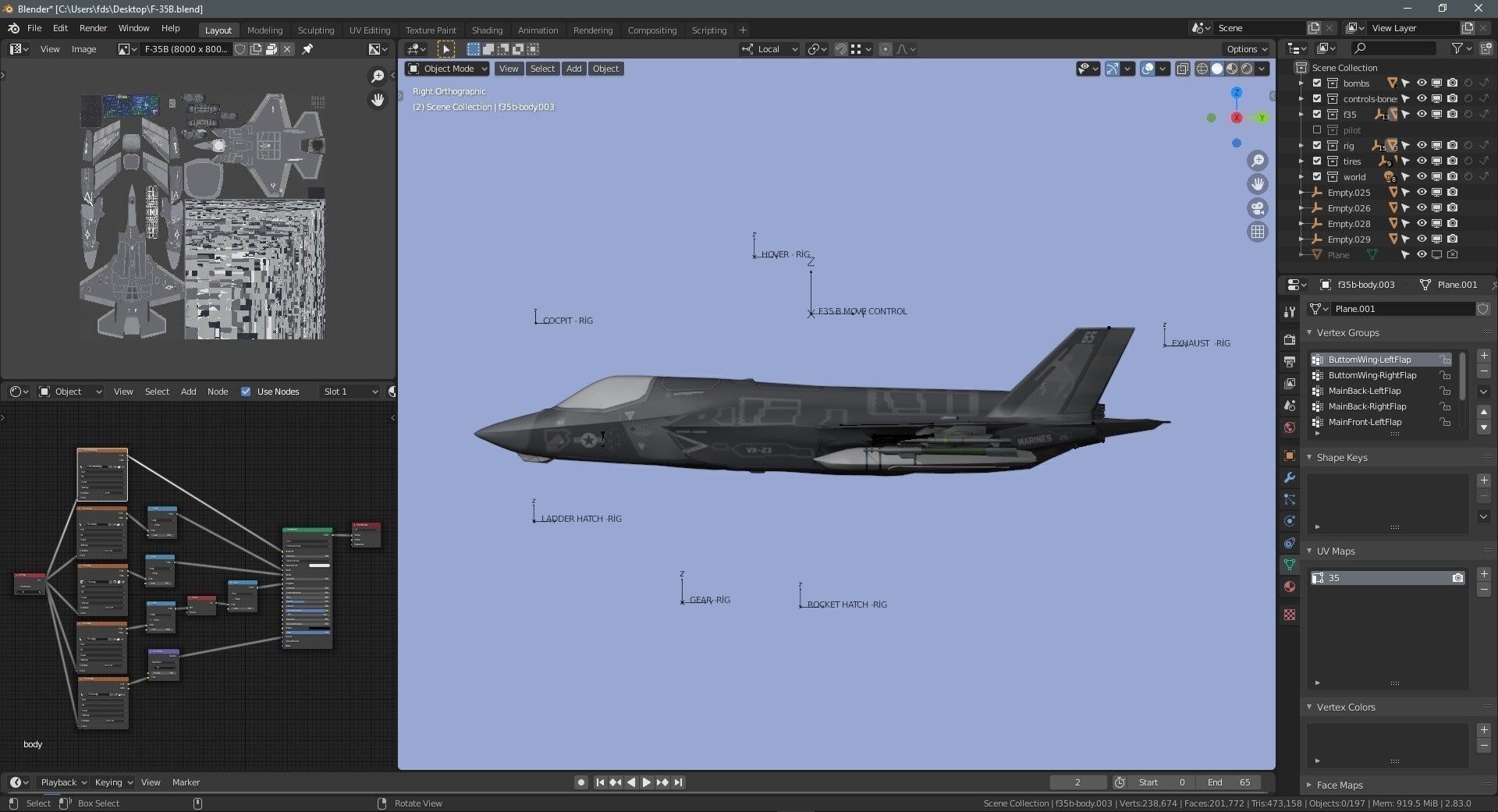This screenshot has width=1498, height=812.
Task: Click the image editor pan hand icon
Action: 378,100
